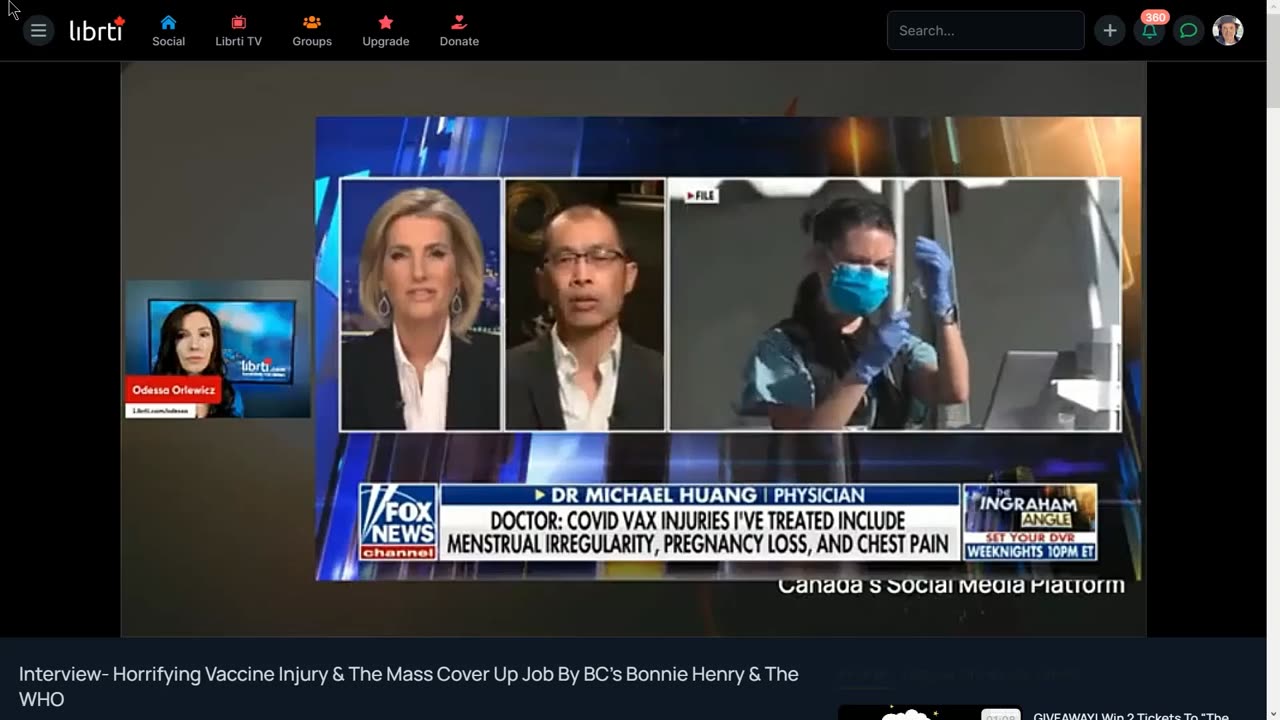
Task: Click the giveaway video thumbnail
Action: pyautogui.click(x=930, y=713)
